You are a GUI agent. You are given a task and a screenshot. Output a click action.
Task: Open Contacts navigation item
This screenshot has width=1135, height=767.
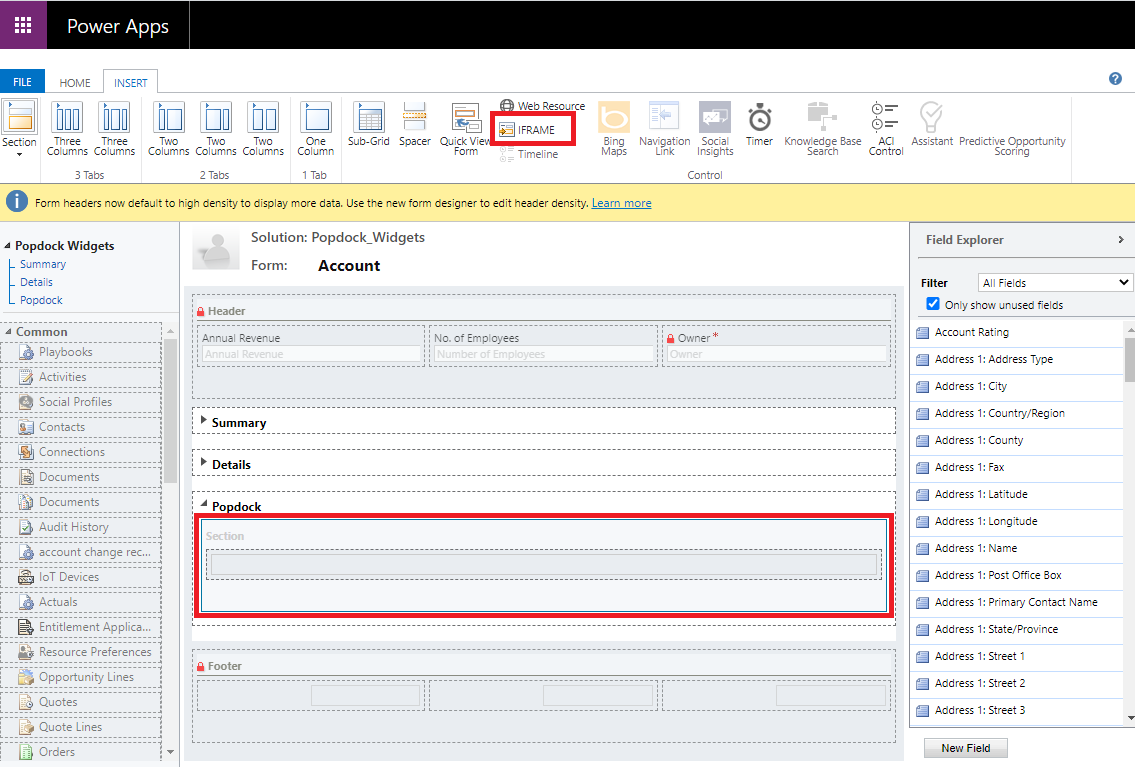(81, 427)
